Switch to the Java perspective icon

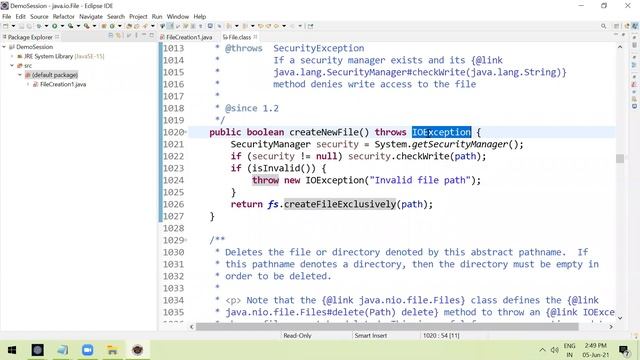coord(635,26)
